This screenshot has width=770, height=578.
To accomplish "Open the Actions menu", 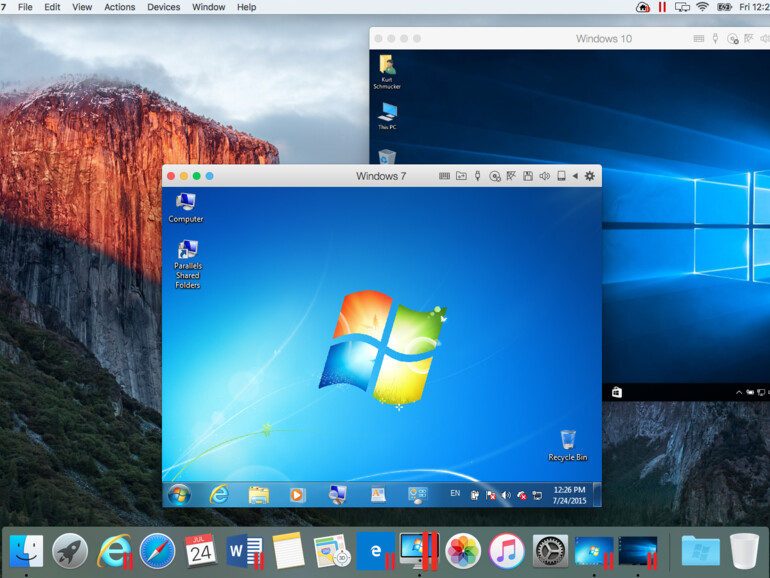I will (x=119, y=7).
